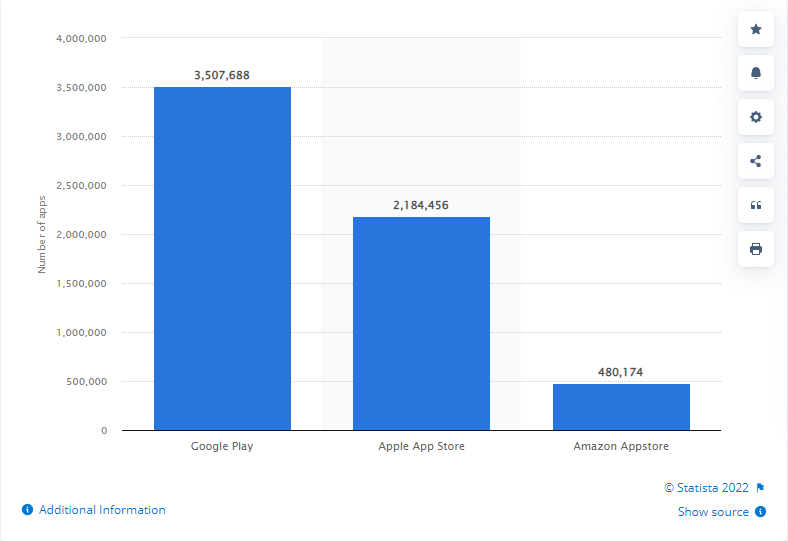The image size is (788, 541).
Task: Print the chart with printer icon
Action: [x=755, y=249]
